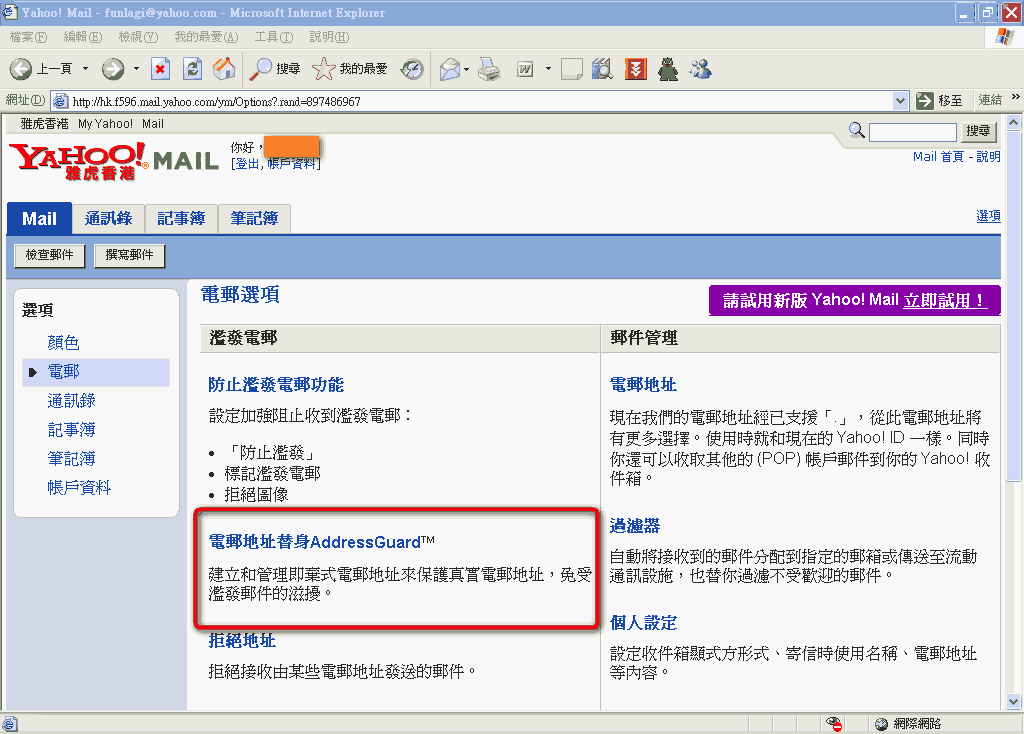Click the Search 搜尋 magnifier toolbar button
The image size is (1024, 734).
(275, 69)
